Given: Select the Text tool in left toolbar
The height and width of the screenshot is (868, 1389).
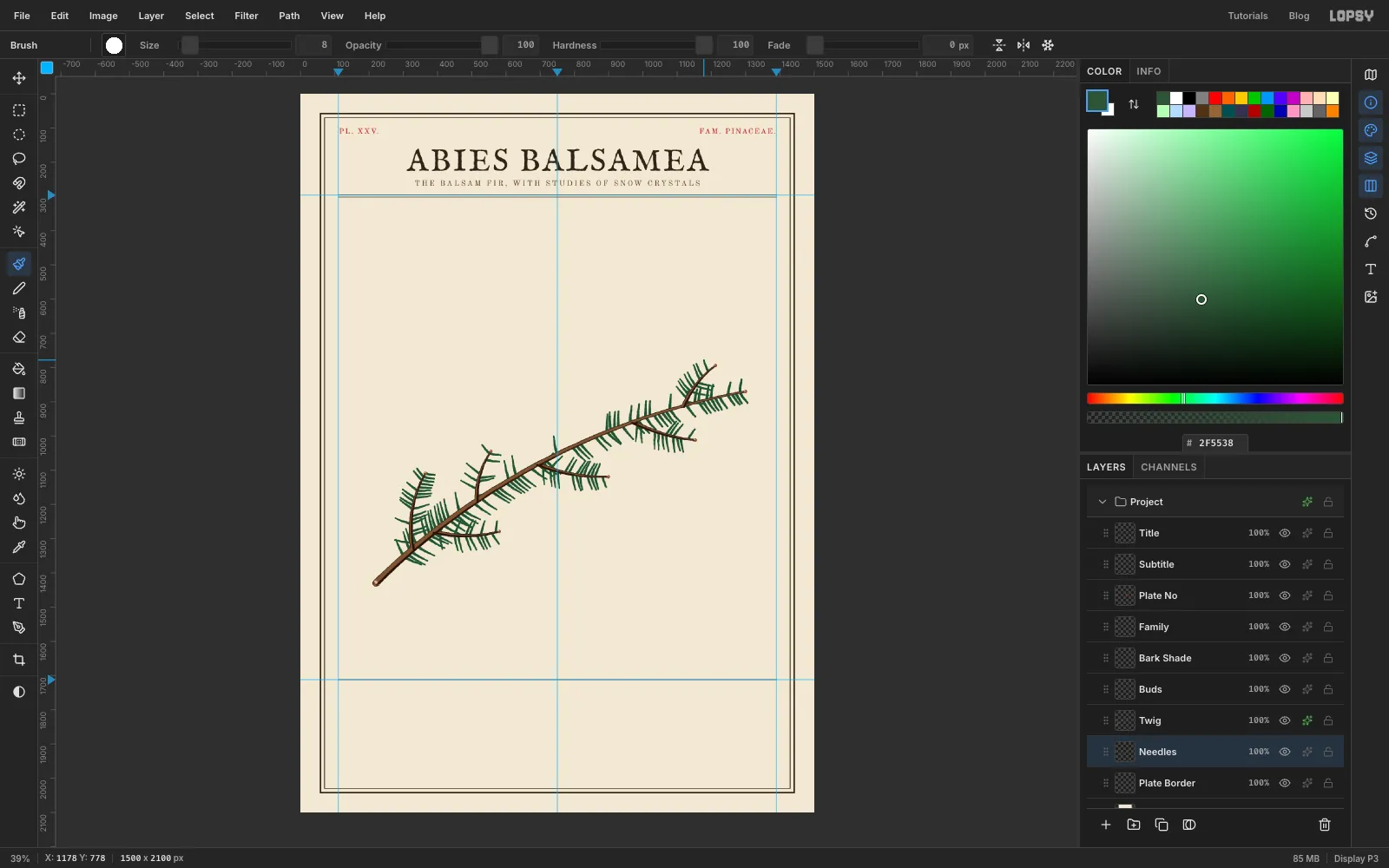Looking at the screenshot, I should coord(19,603).
